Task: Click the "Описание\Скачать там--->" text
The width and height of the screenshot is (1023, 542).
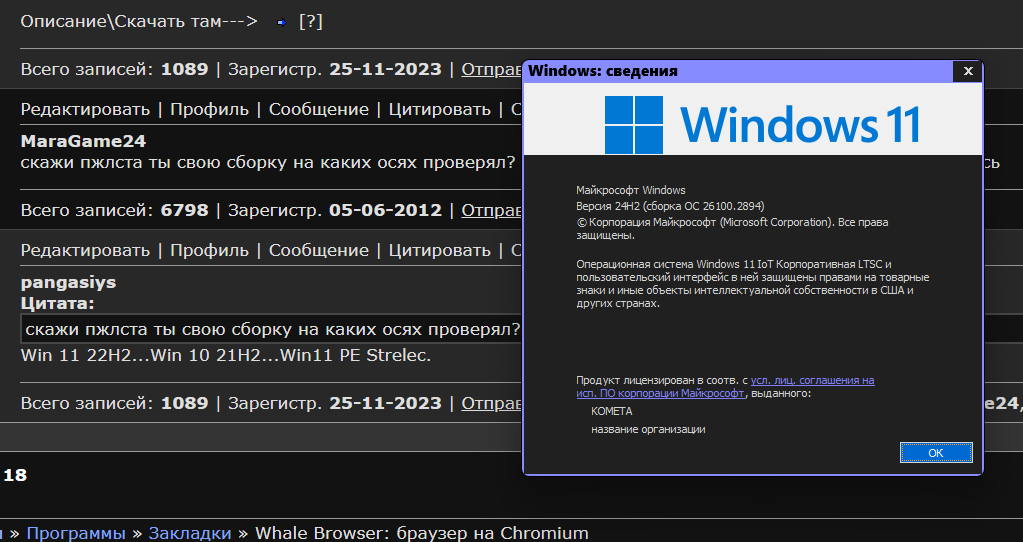Action: point(138,22)
